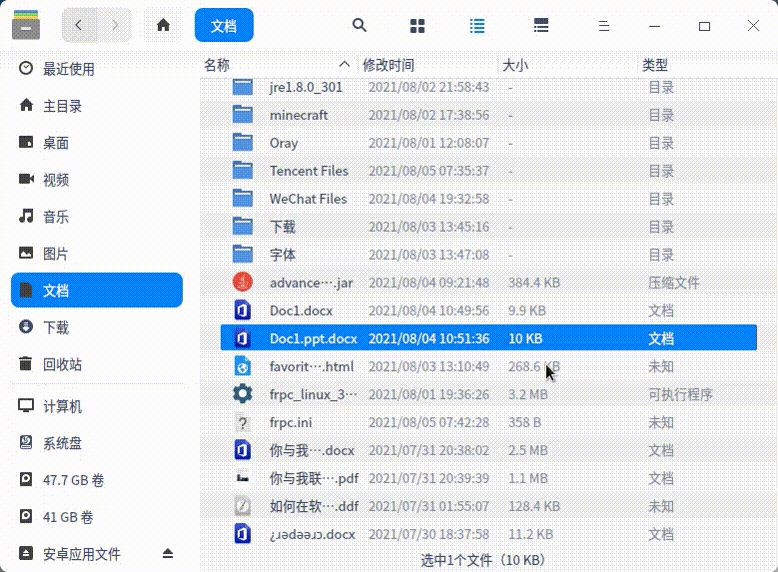The width and height of the screenshot is (778, 572).
Task: Select 回收站 in the sidebar
Action: pos(62,364)
